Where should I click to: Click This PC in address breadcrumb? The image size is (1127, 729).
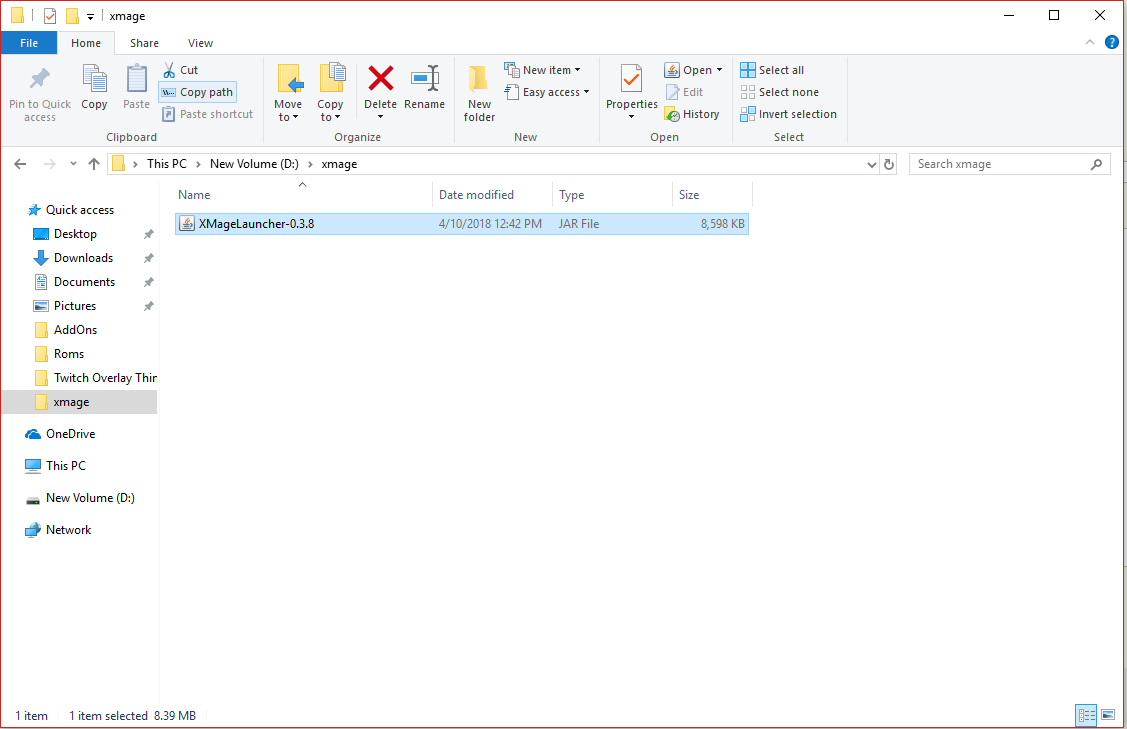tap(167, 164)
